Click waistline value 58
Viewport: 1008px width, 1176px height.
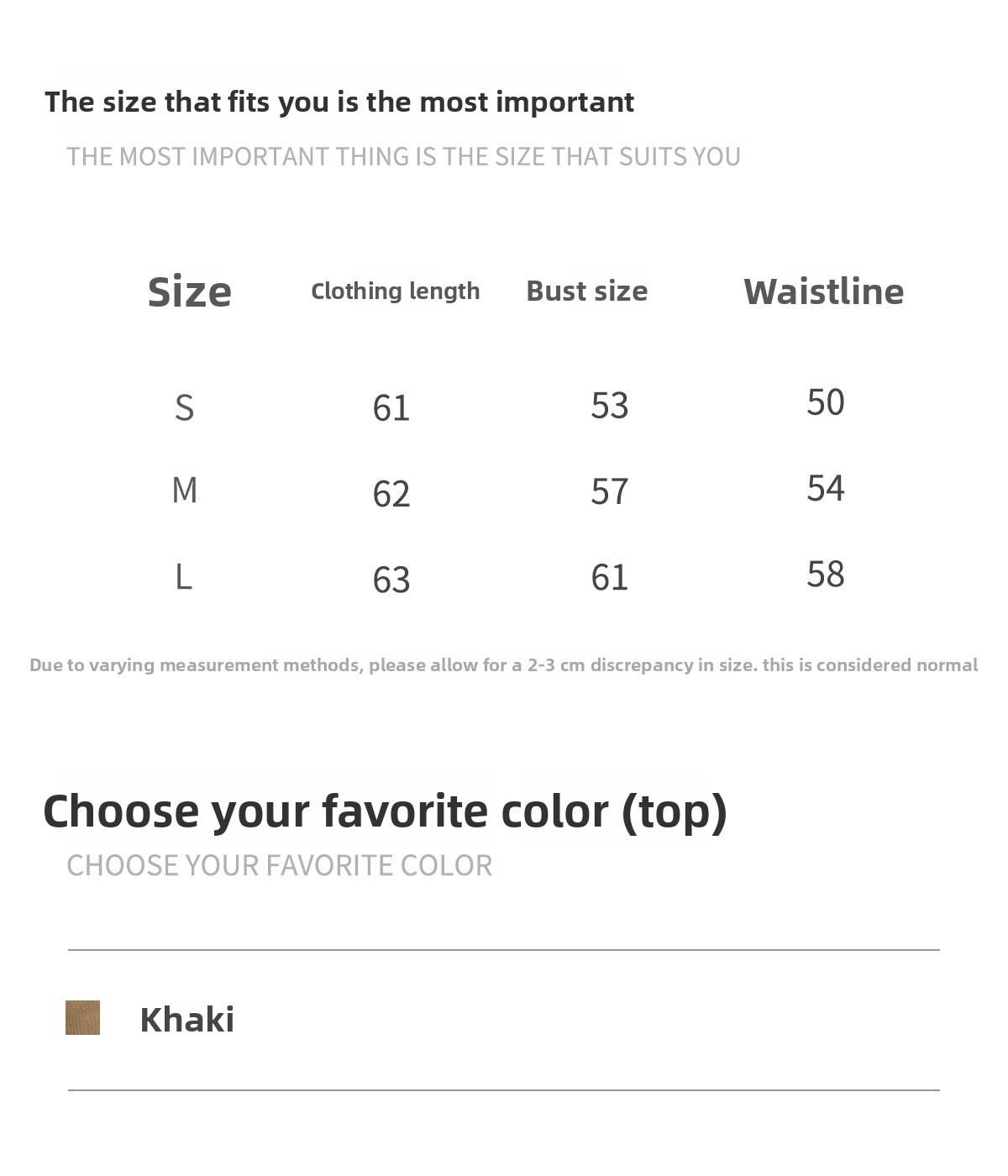pos(826,575)
